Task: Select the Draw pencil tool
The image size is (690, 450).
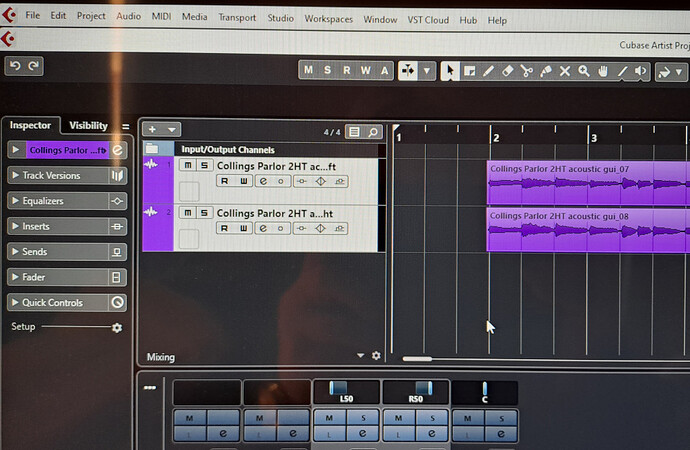Action: point(488,71)
